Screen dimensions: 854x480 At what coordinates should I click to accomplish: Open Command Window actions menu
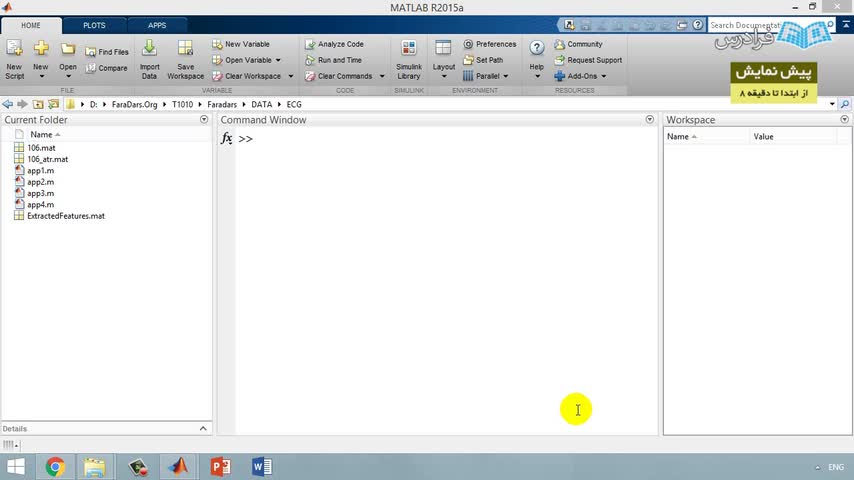click(649, 119)
